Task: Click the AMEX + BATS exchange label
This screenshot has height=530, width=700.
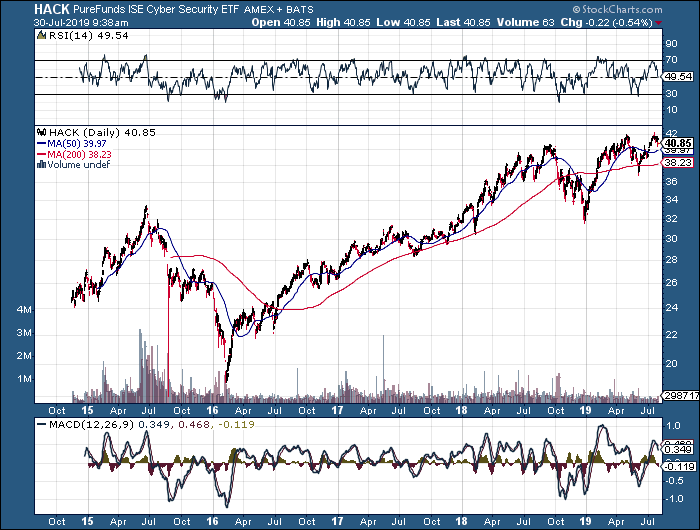Action: pos(279,9)
